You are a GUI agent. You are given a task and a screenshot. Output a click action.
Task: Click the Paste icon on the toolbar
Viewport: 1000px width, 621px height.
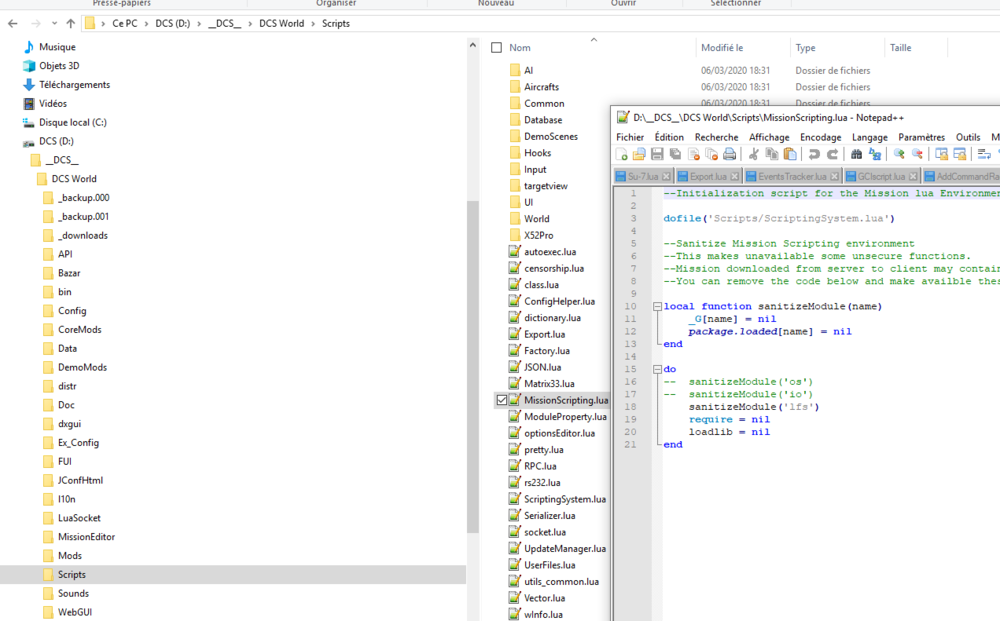point(788,155)
